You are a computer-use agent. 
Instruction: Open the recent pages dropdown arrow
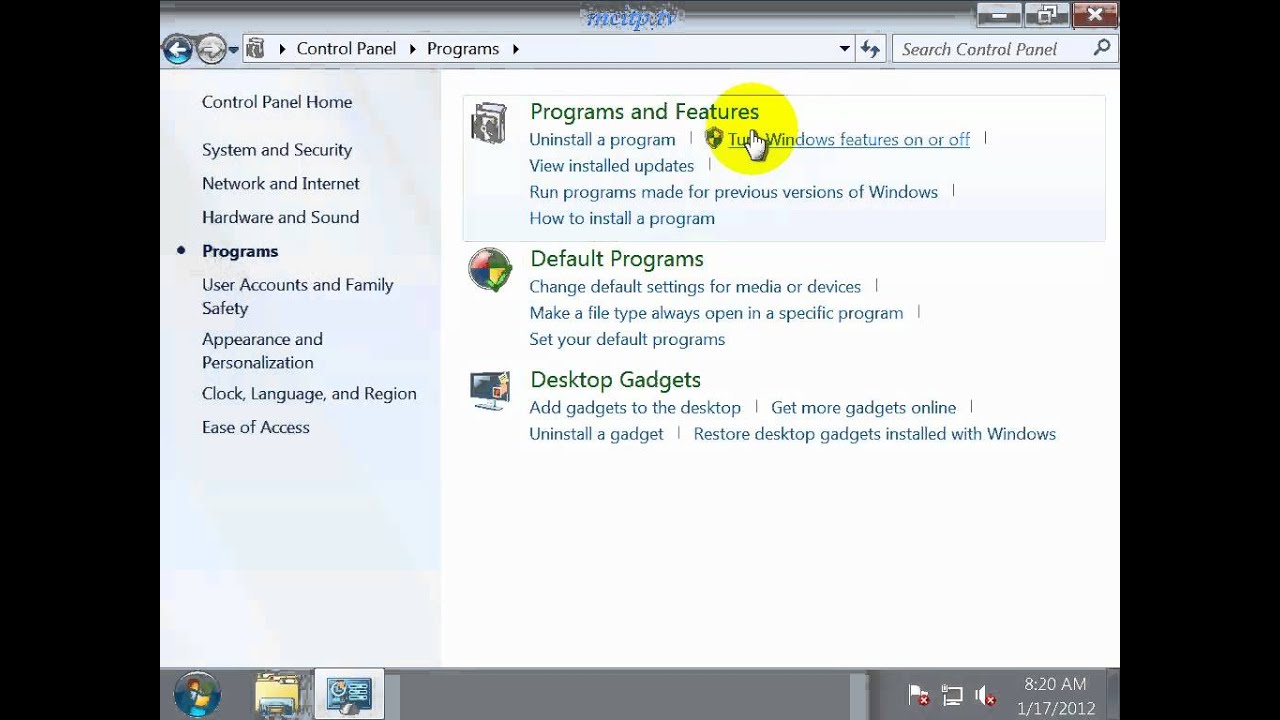(233, 49)
